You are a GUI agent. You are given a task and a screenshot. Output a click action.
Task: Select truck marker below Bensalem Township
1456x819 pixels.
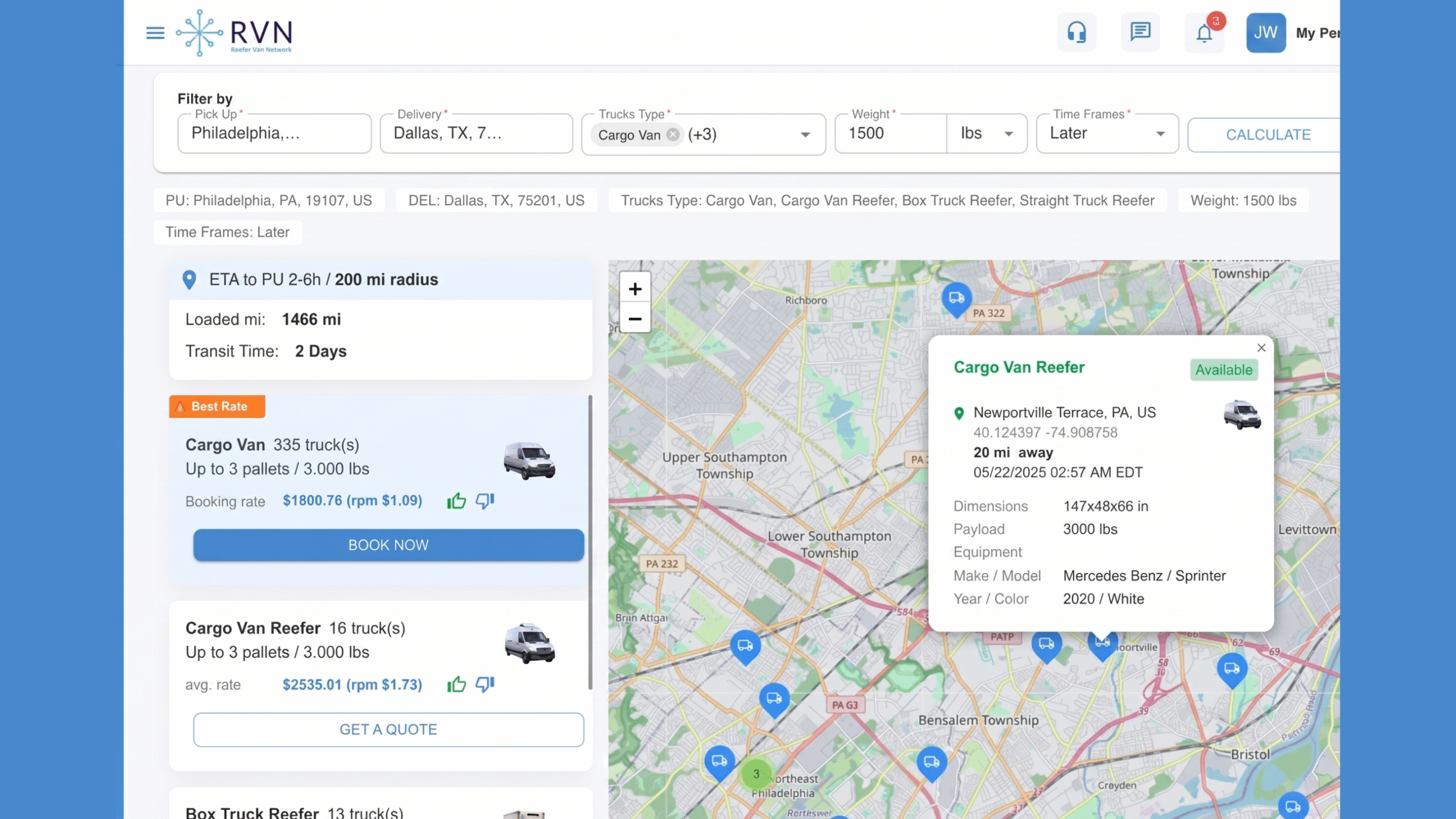pyautogui.click(x=932, y=763)
